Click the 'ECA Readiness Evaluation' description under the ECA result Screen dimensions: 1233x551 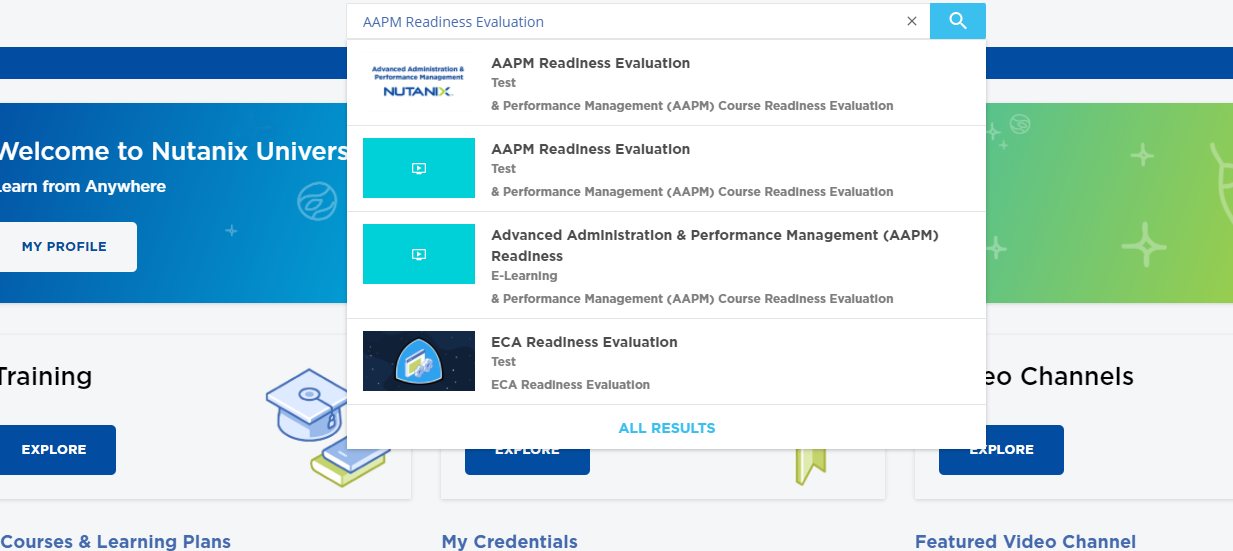click(570, 385)
